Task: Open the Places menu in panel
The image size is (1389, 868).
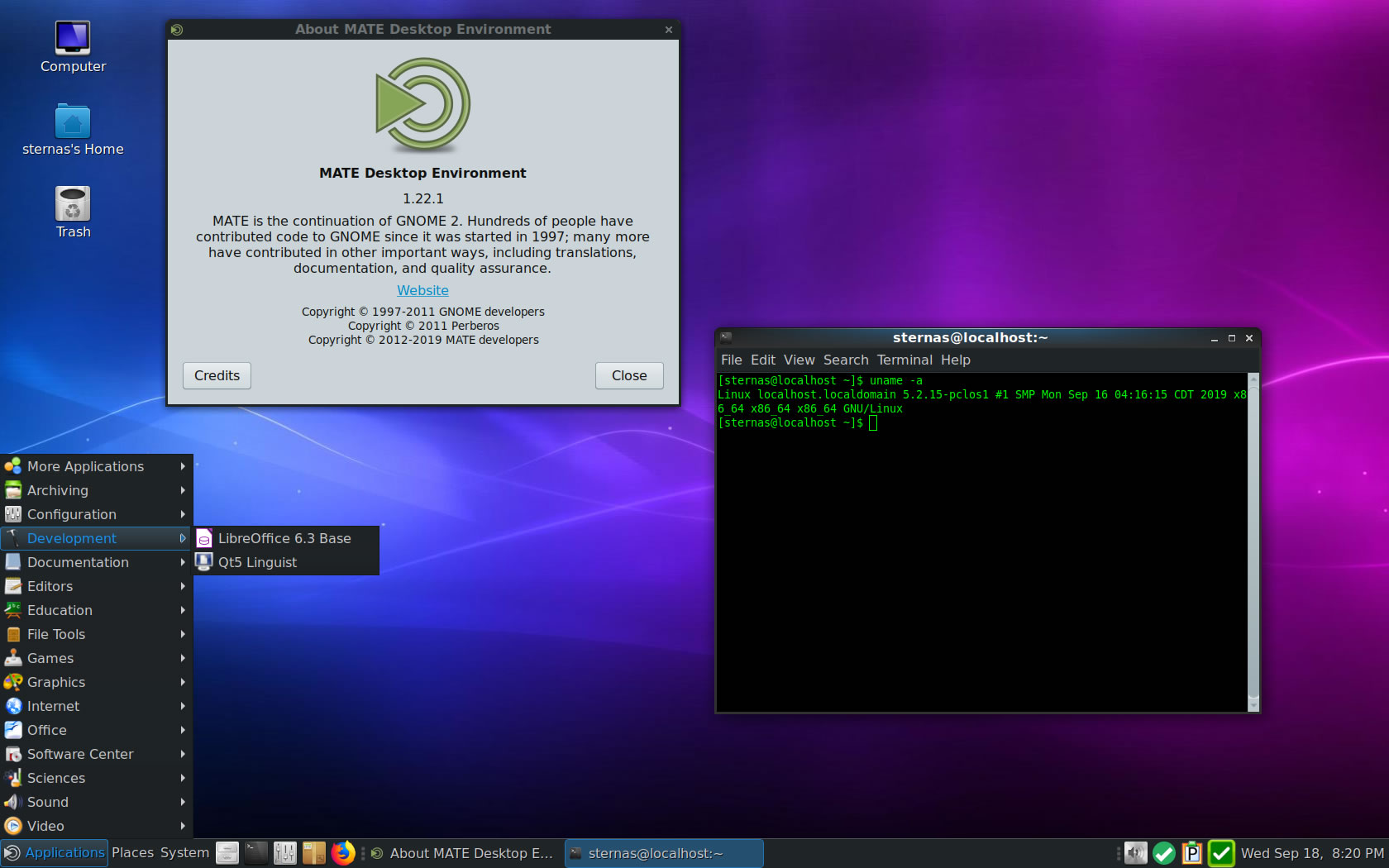Action: [x=132, y=853]
